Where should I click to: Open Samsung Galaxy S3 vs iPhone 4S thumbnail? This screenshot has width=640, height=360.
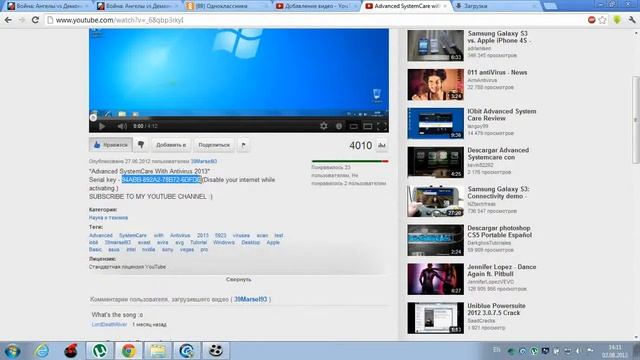(436, 45)
